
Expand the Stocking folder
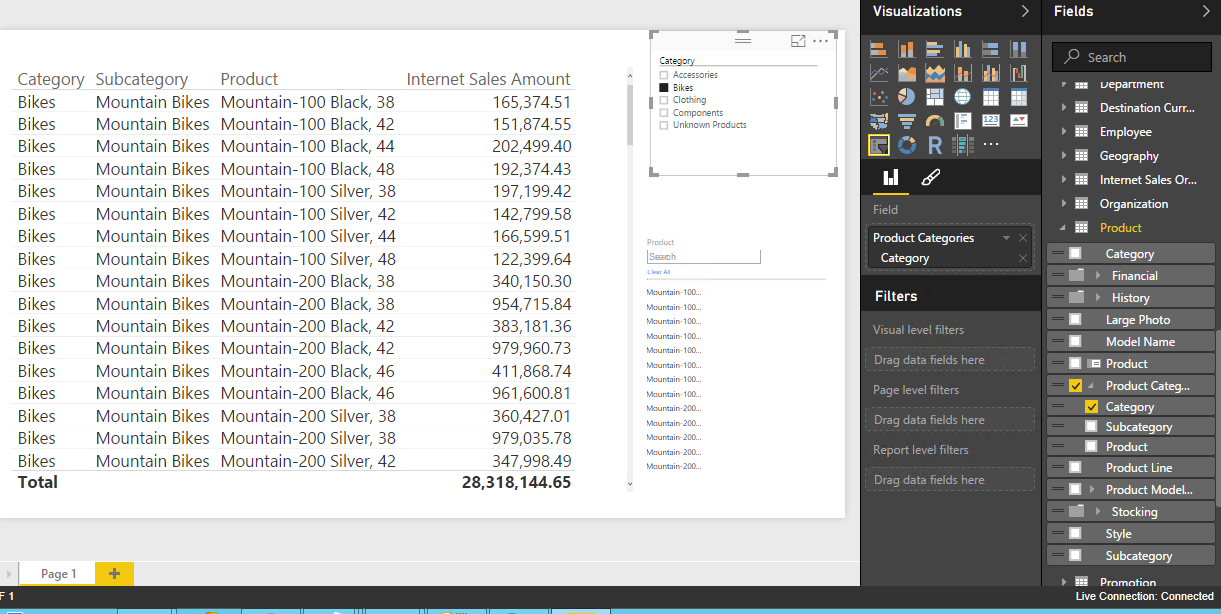[1098, 512]
